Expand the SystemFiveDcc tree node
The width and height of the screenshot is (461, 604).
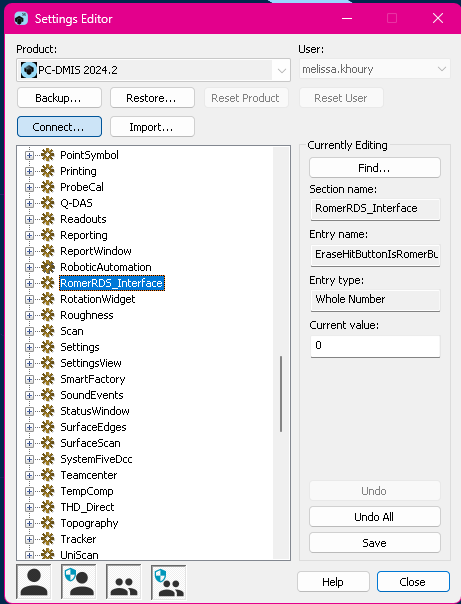click(x=29, y=459)
